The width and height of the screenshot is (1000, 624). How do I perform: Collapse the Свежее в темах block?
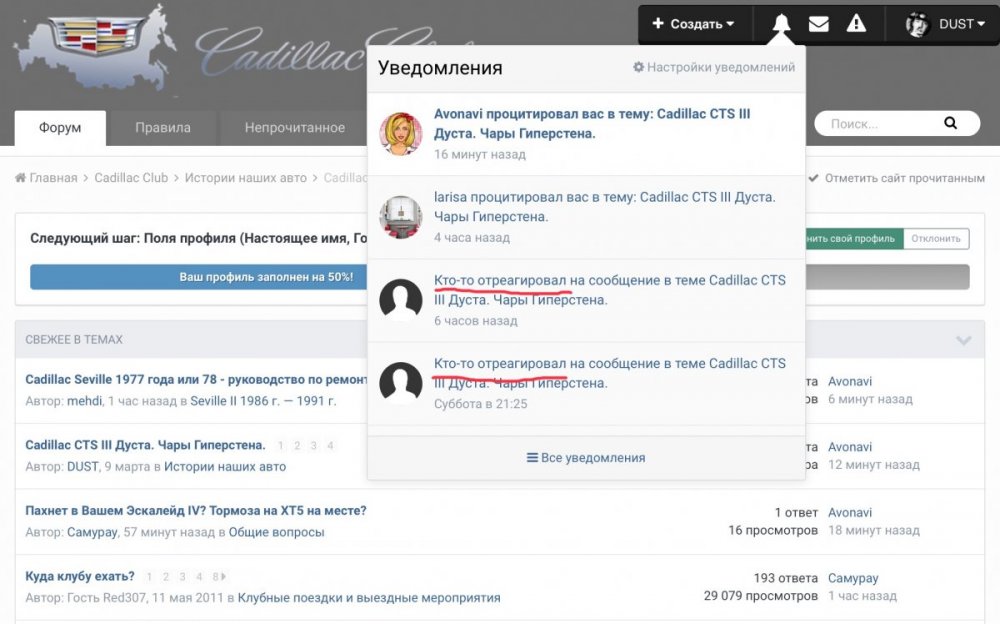click(963, 340)
